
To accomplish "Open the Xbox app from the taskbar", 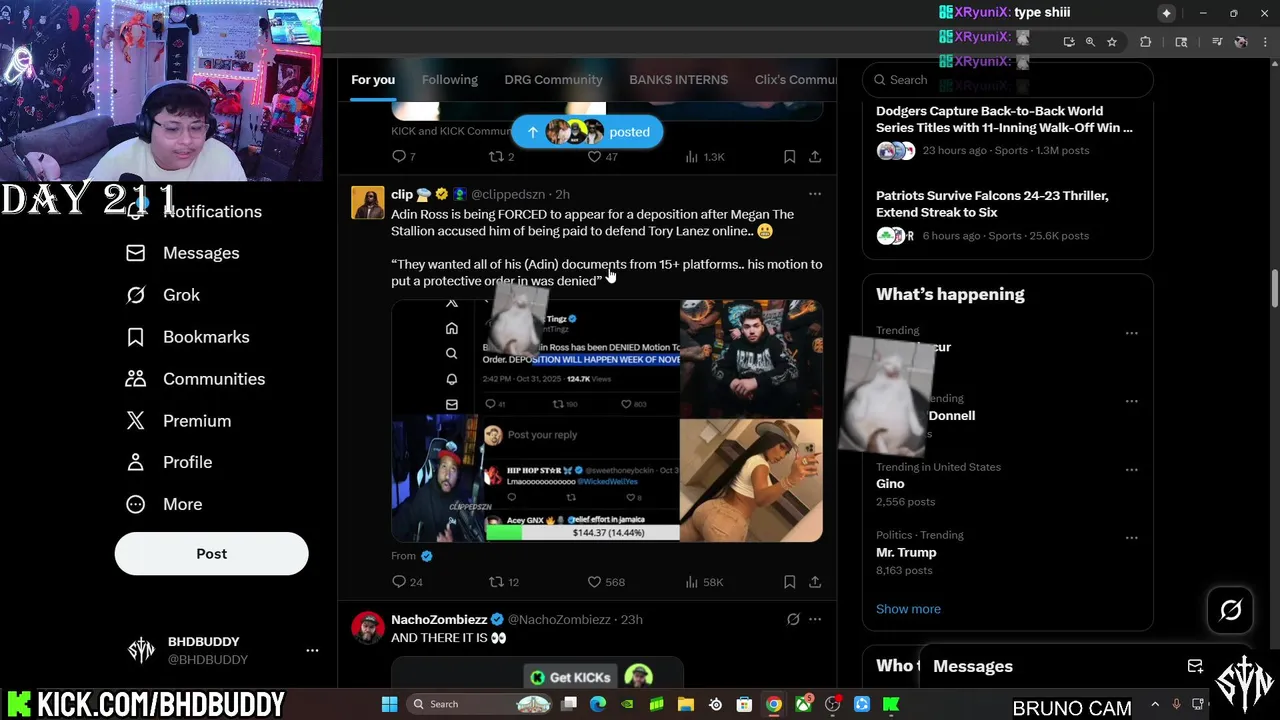I will tap(803, 704).
